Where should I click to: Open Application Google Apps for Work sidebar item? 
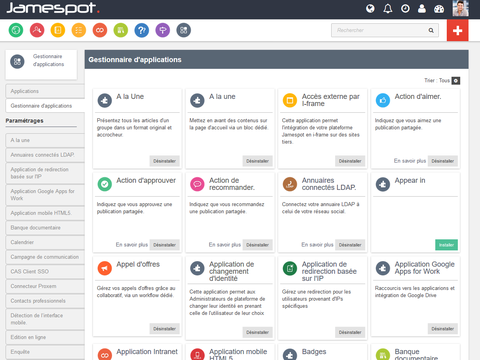45,195
